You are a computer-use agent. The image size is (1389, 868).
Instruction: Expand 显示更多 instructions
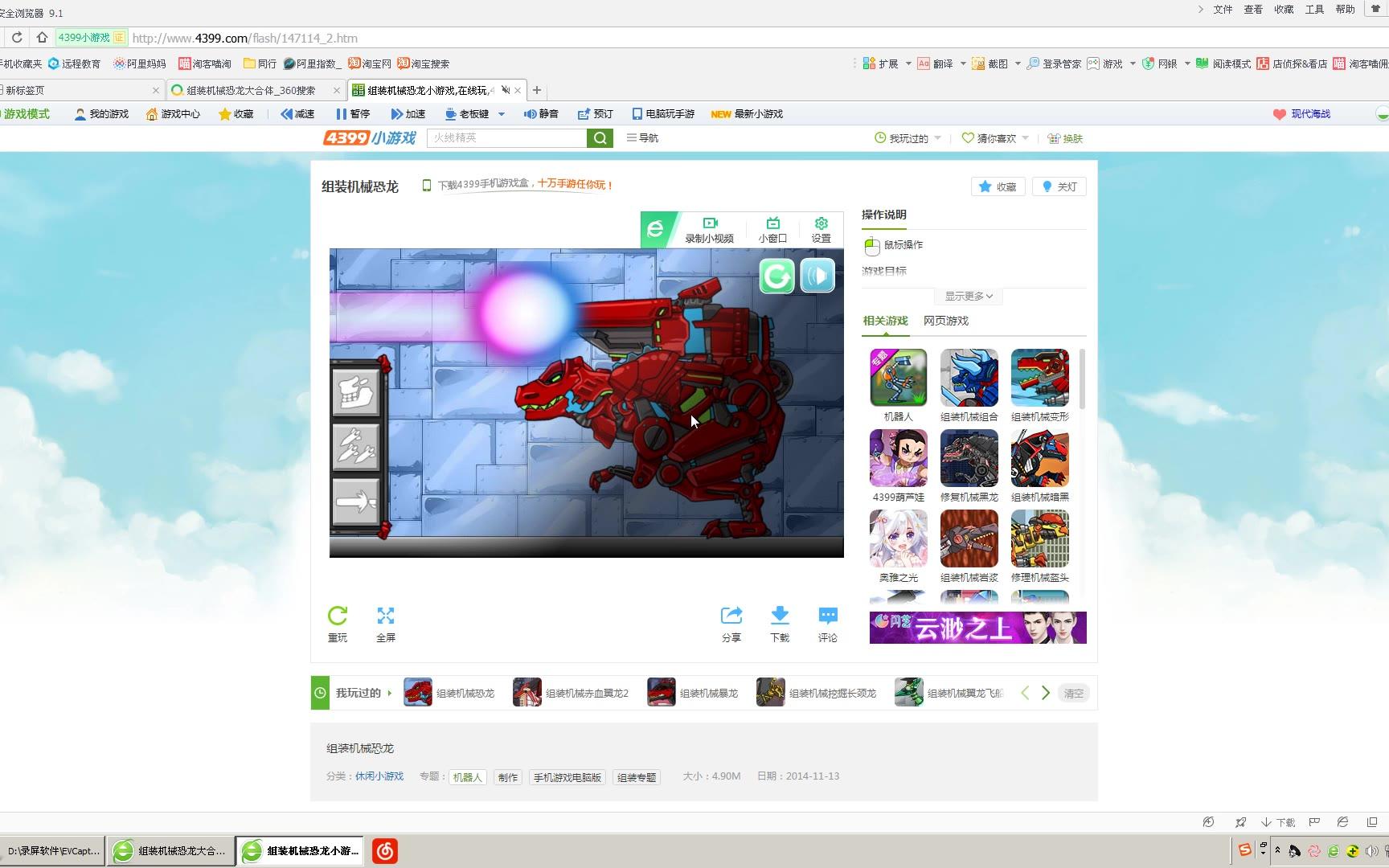(x=969, y=297)
